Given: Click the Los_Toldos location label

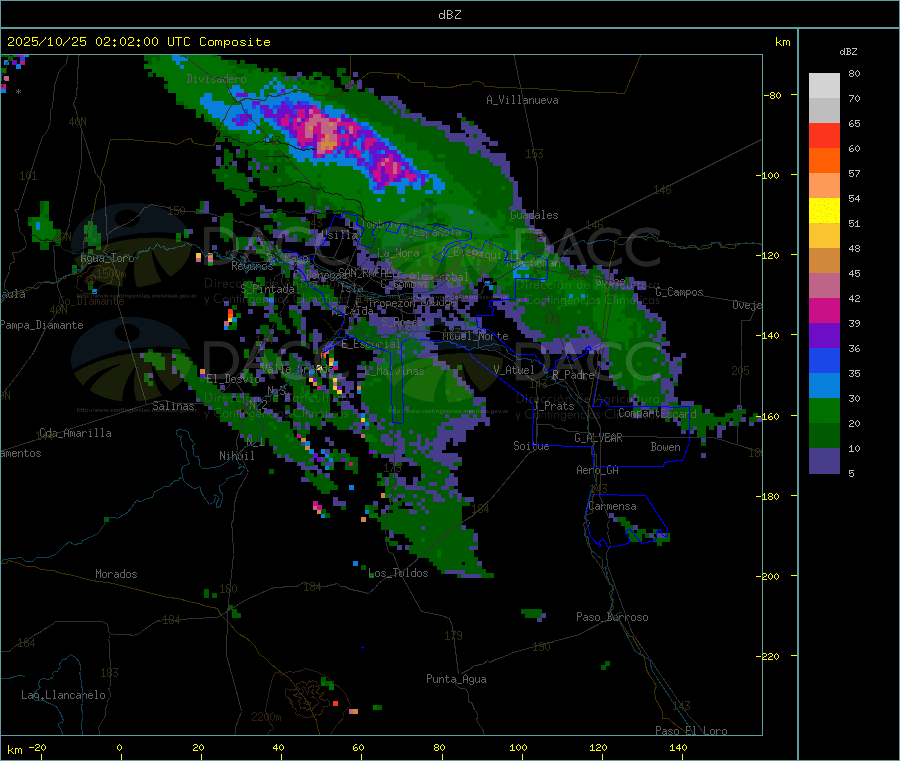Looking at the screenshot, I should pos(398,573).
